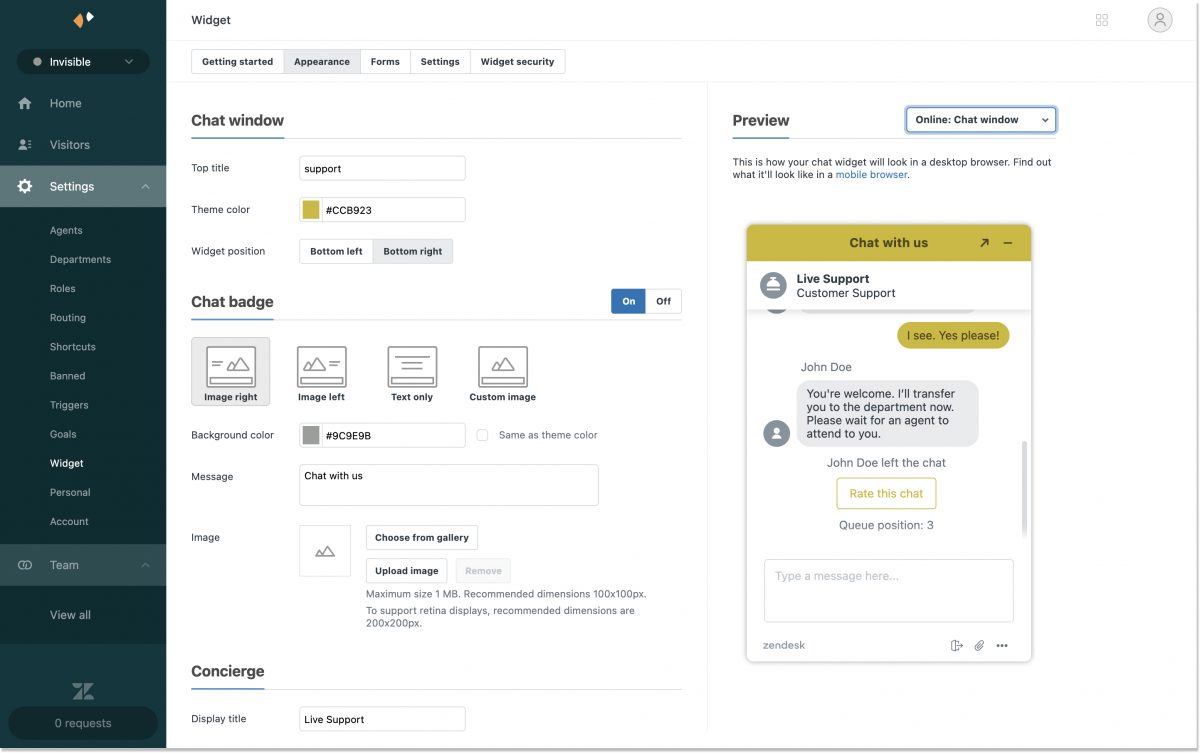Click the paperclip attachment icon in the preview
The height and width of the screenshot is (753, 1200).
pyautogui.click(x=978, y=645)
